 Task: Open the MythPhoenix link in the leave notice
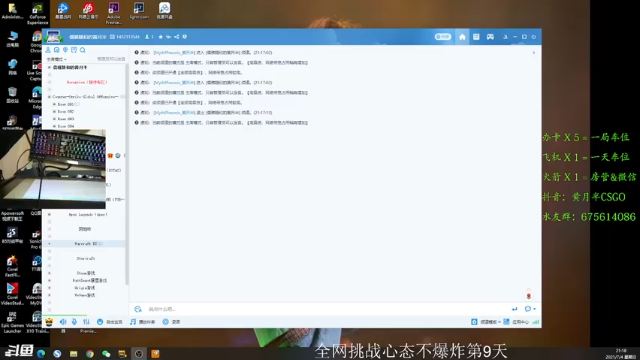(x=174, y=113)
